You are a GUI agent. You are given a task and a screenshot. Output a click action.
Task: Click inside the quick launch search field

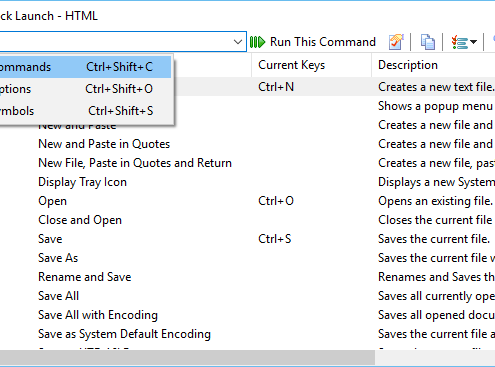pos(115,42)
